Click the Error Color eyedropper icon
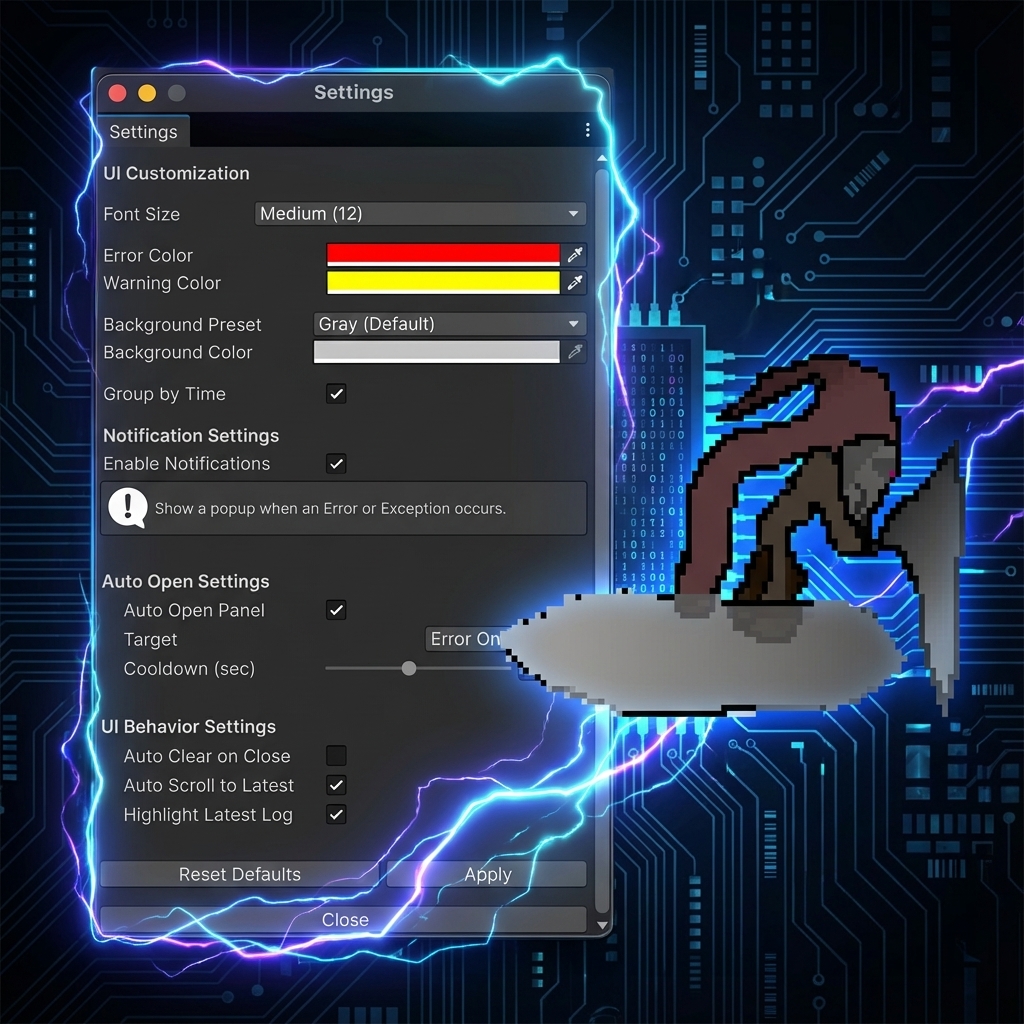This screenshot has width=1024, height=1024. [x=575, y=254]
